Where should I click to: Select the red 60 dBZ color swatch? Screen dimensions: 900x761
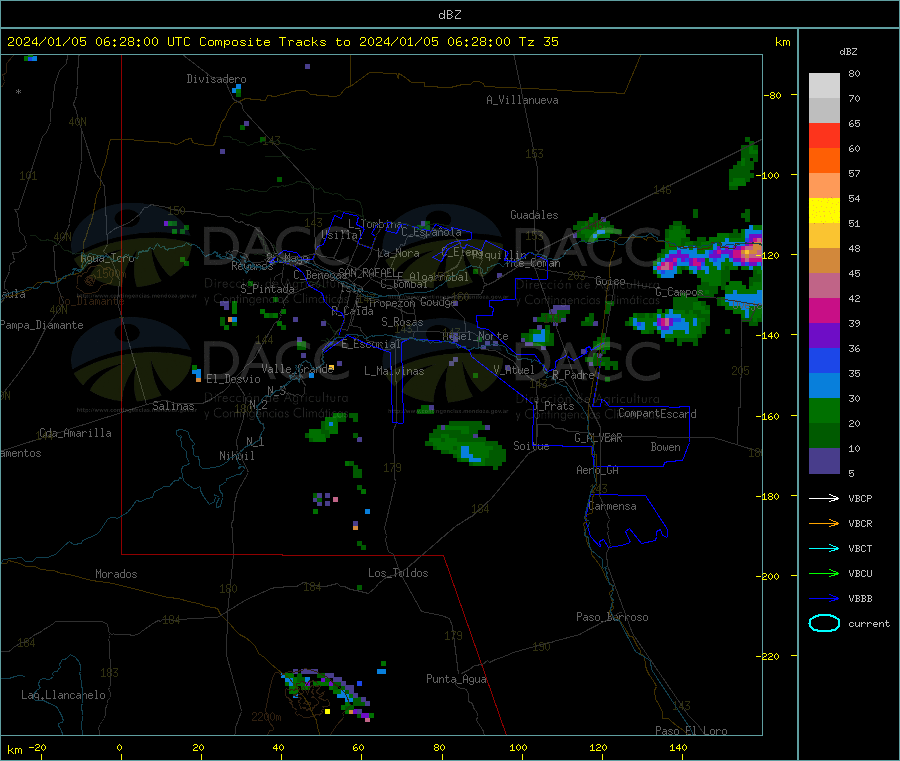[824, 135]
